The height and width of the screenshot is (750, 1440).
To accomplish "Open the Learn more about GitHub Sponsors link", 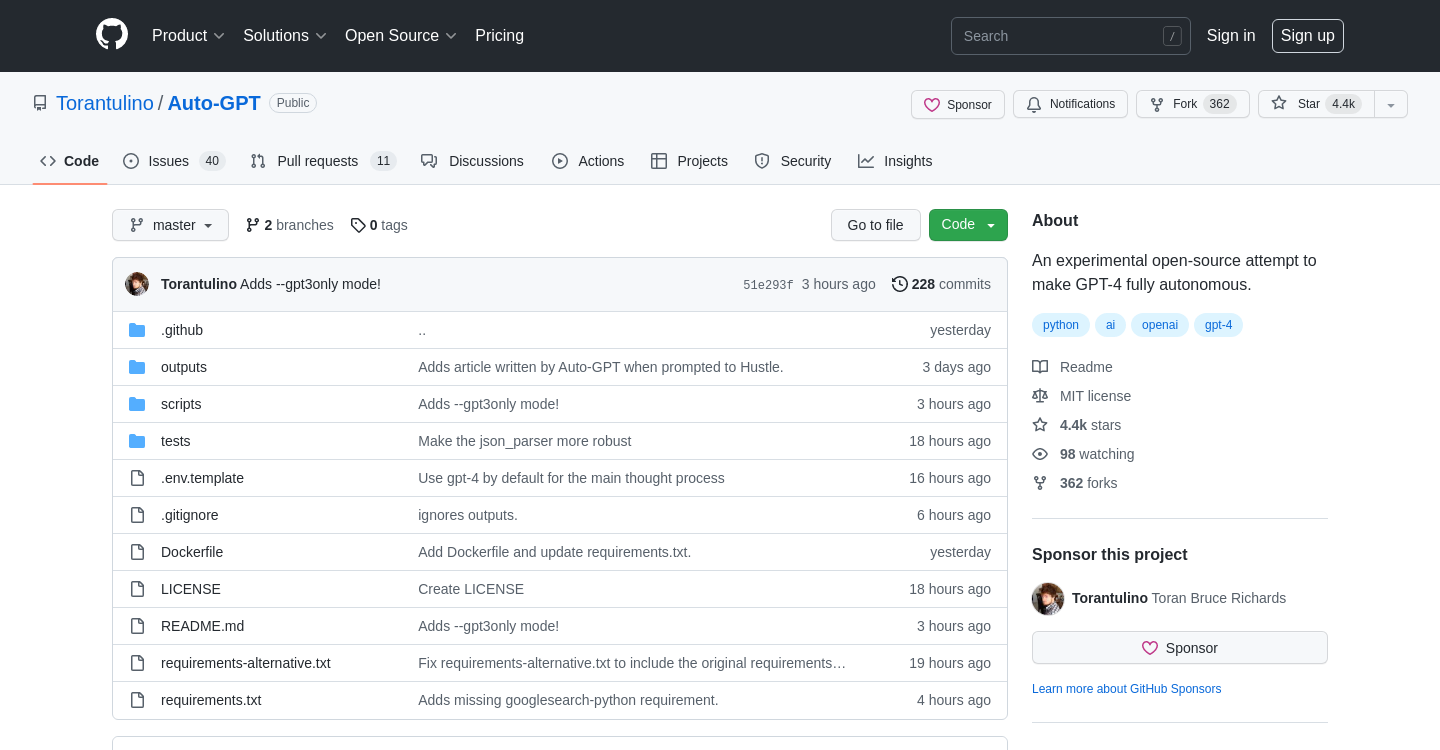I will (x=1126, y=689).
